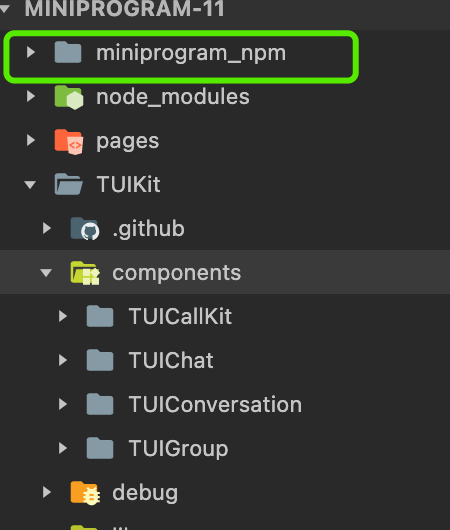
Task: Click the open TUIKit folder icon
Action: tap(68, 184)
